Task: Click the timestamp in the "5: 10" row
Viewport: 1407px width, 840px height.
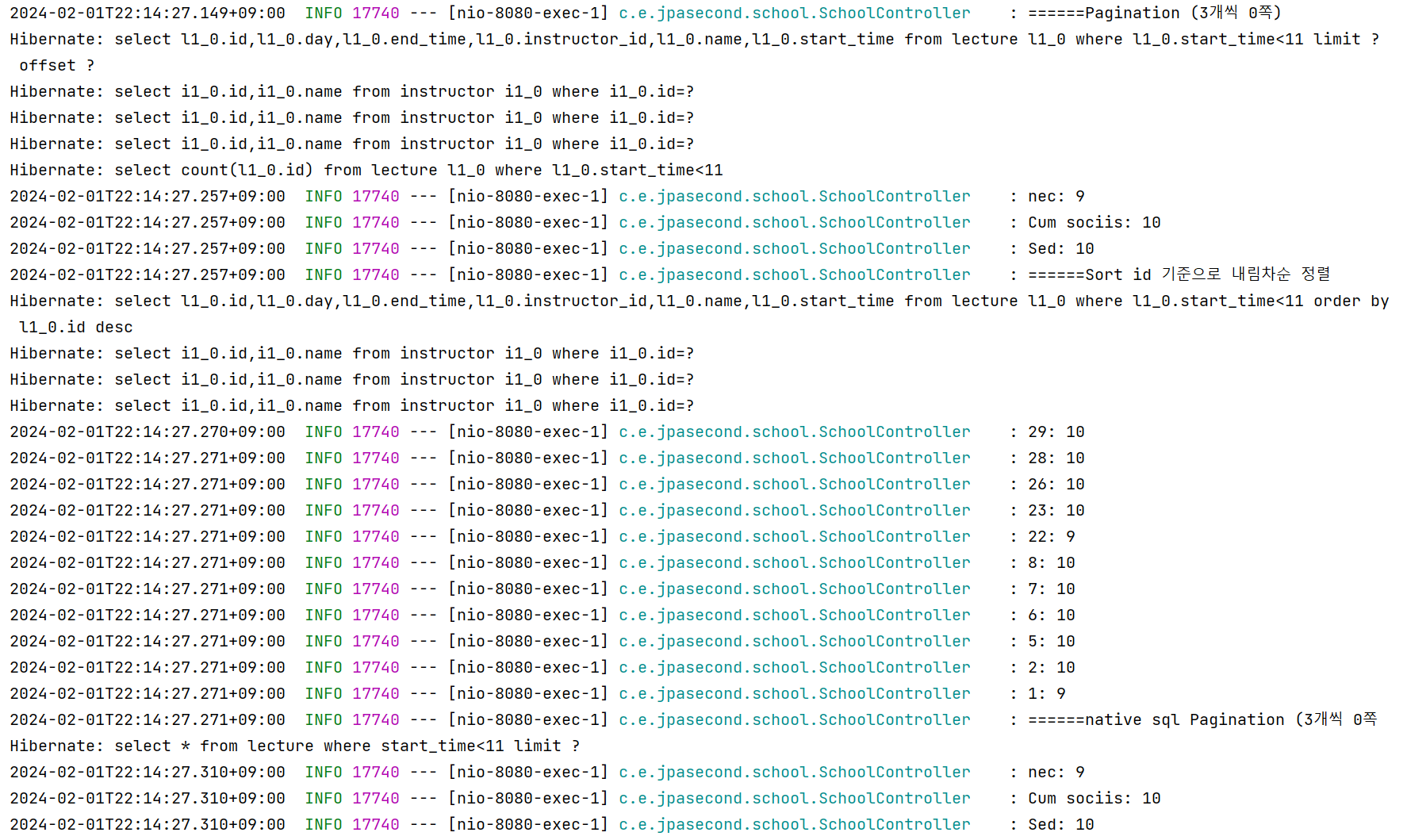Action: (148, 641)
